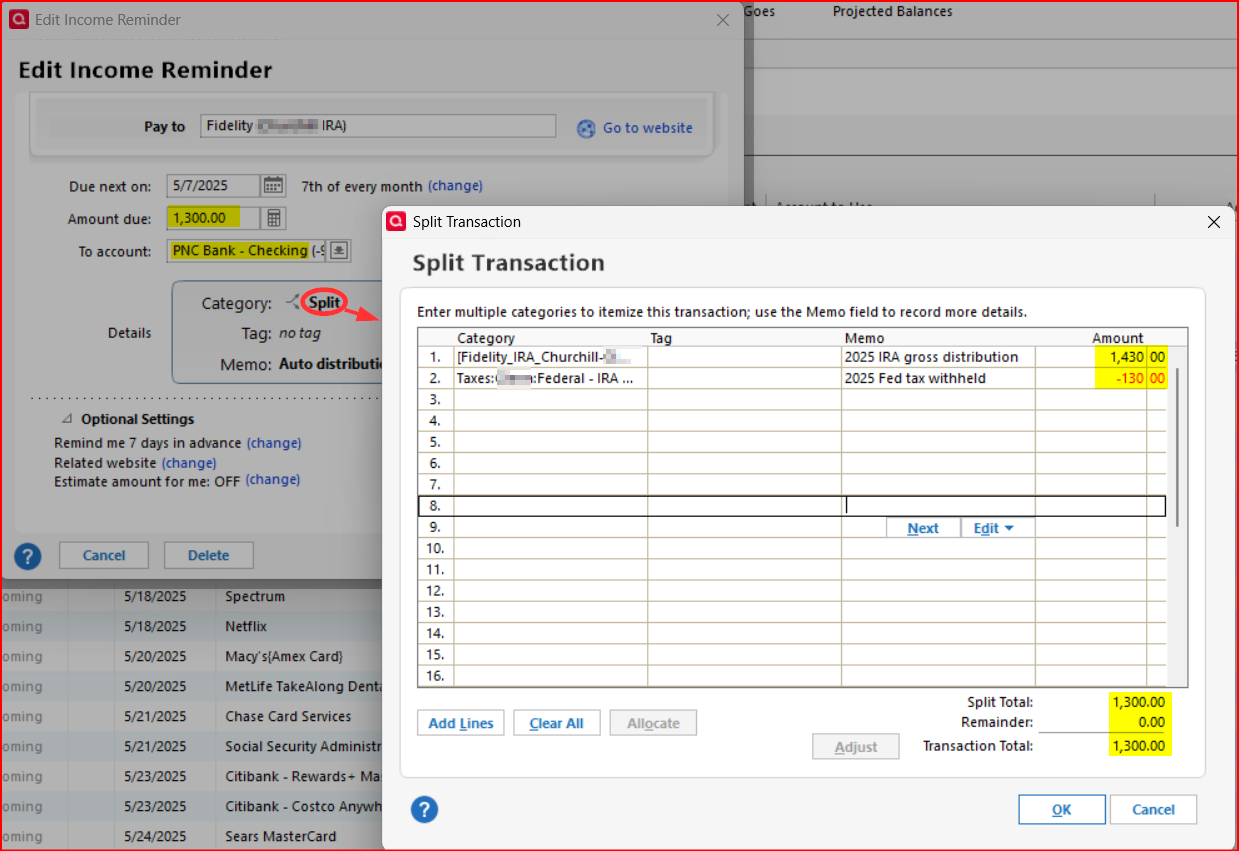
Task: Click the Amount column header
Action: pyautogui.click(x=1118, y=338)
